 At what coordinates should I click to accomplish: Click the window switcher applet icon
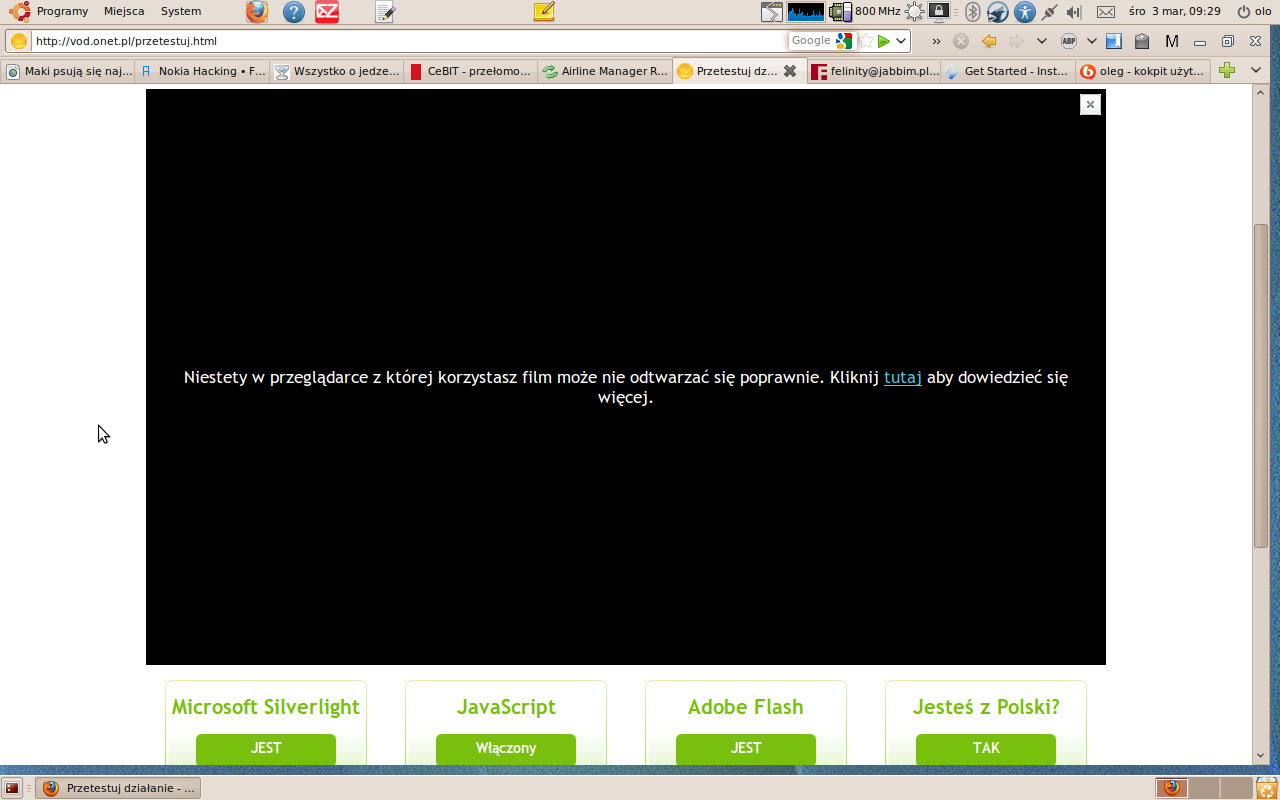[x=772, y=12]
